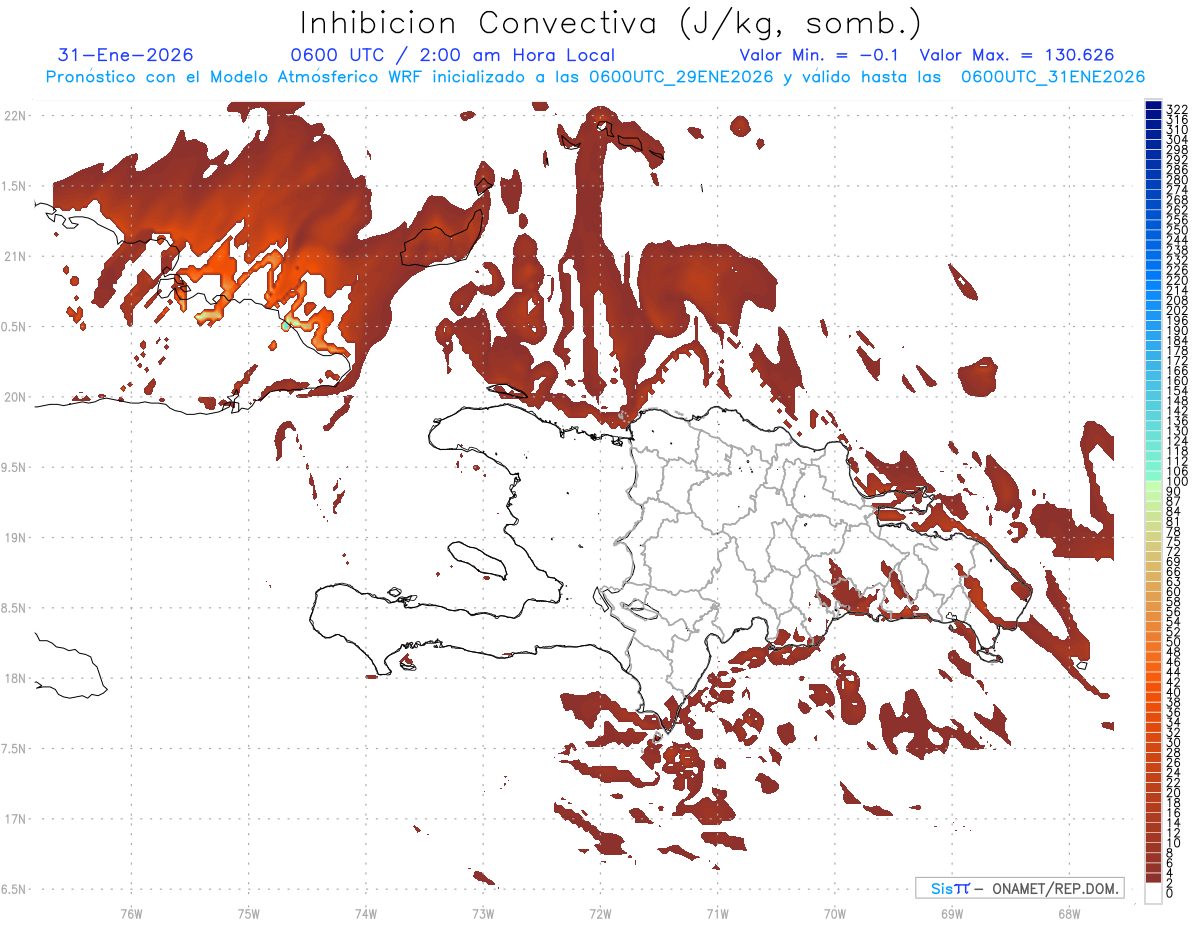The height and width of the screenshot is (927, 1200).
Task: Click the colorbar value '322'
Action: point(1177,109)
